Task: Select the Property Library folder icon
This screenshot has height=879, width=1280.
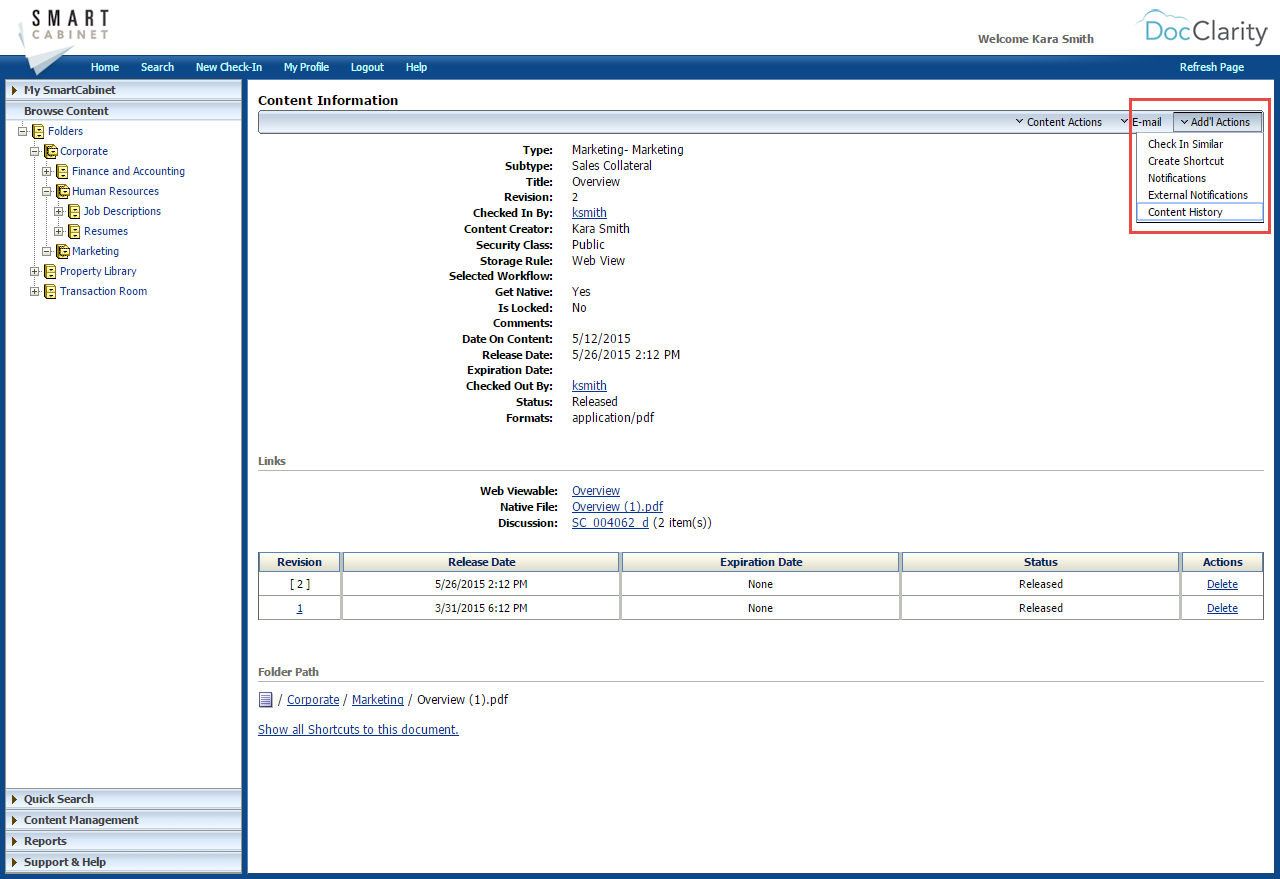Action: pyautogui.click(x=49, y=271)
